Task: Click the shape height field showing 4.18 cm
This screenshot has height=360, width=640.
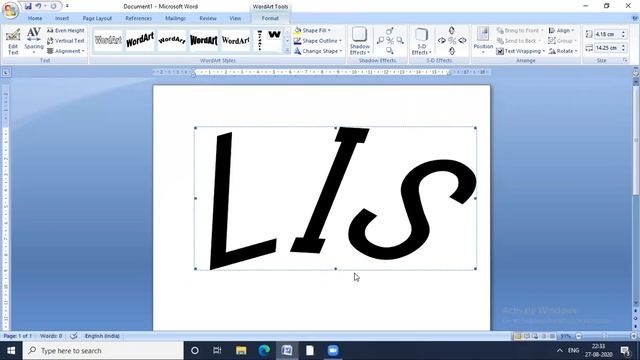Action: (607, 34)
